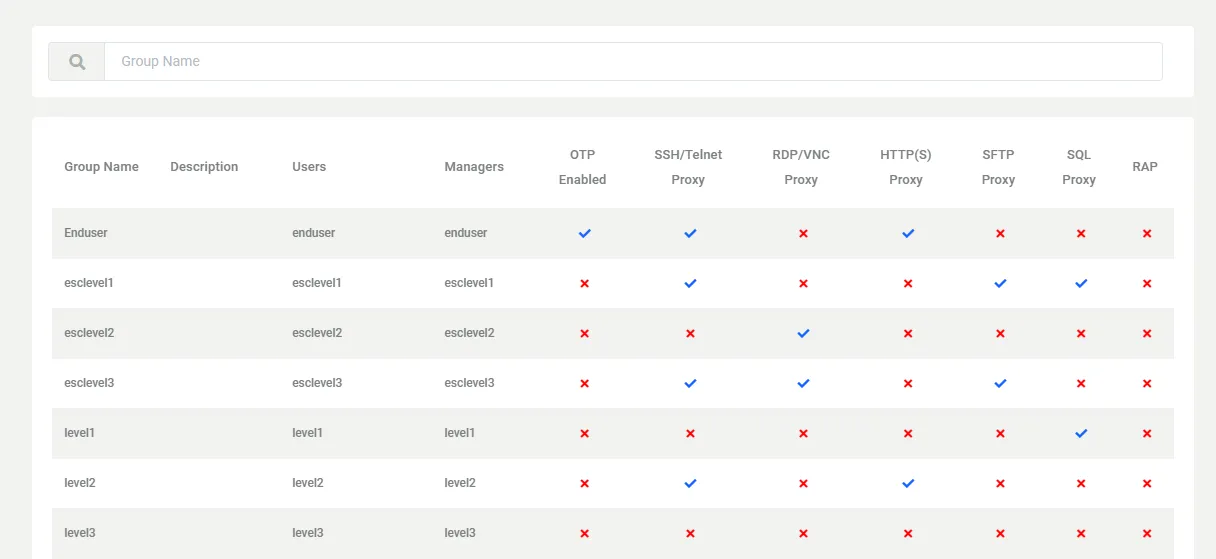
Task: Click level1 in the Users column
Action: click(x=307, y=433)
